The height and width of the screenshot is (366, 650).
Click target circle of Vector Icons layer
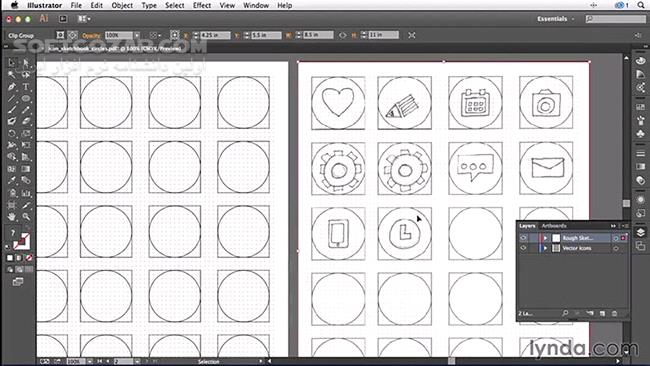616,248
